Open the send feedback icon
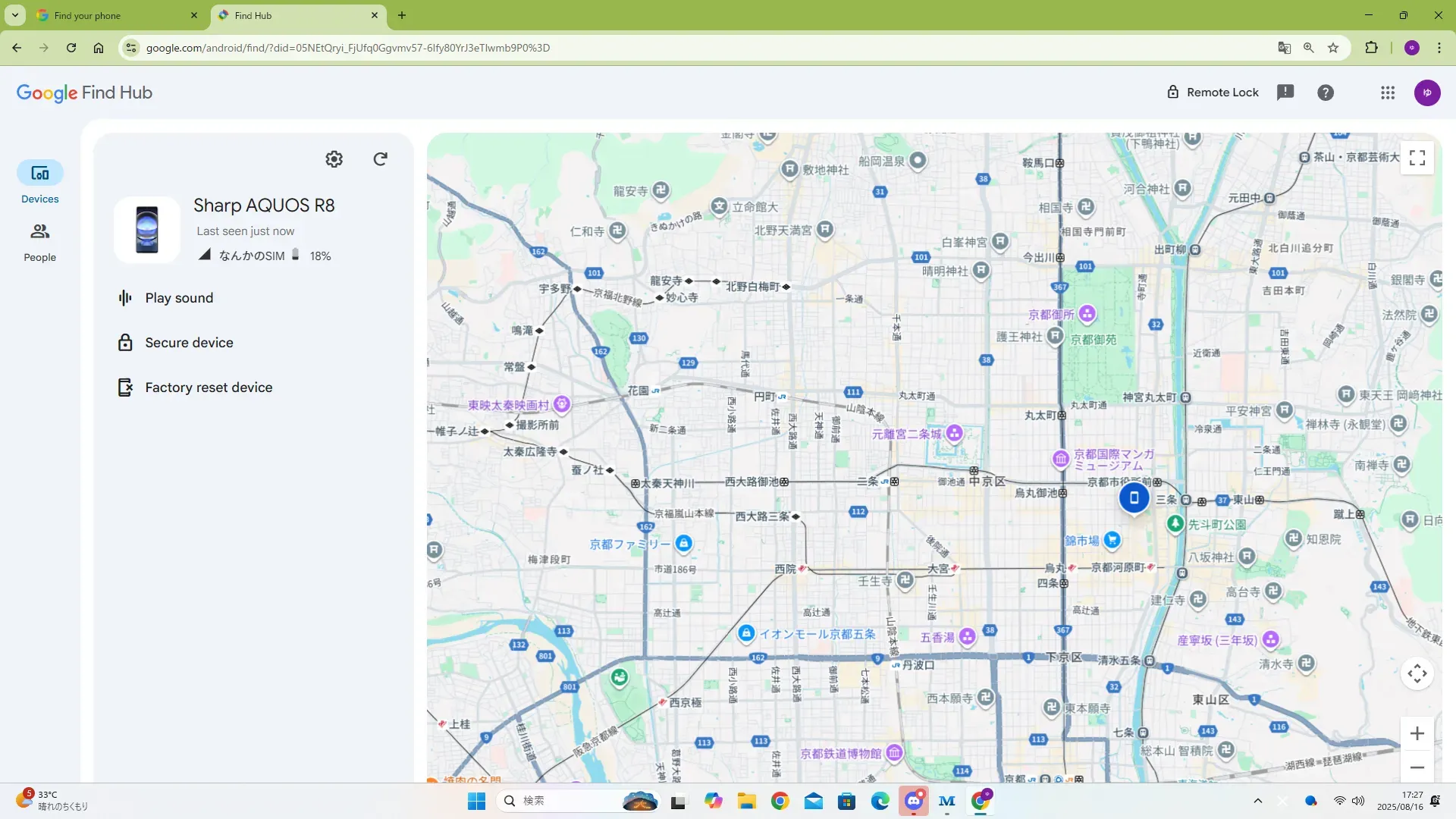 pos(1285,93)
